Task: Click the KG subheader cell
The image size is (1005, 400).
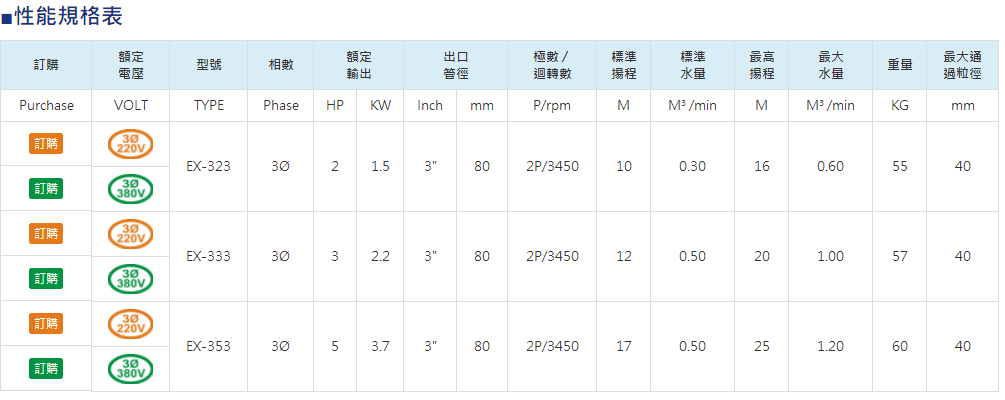Action: [900, 105]
